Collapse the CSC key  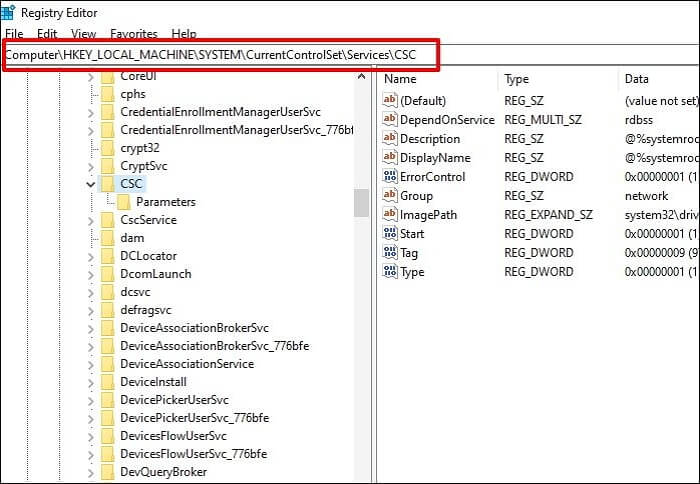tap(91, 184)
